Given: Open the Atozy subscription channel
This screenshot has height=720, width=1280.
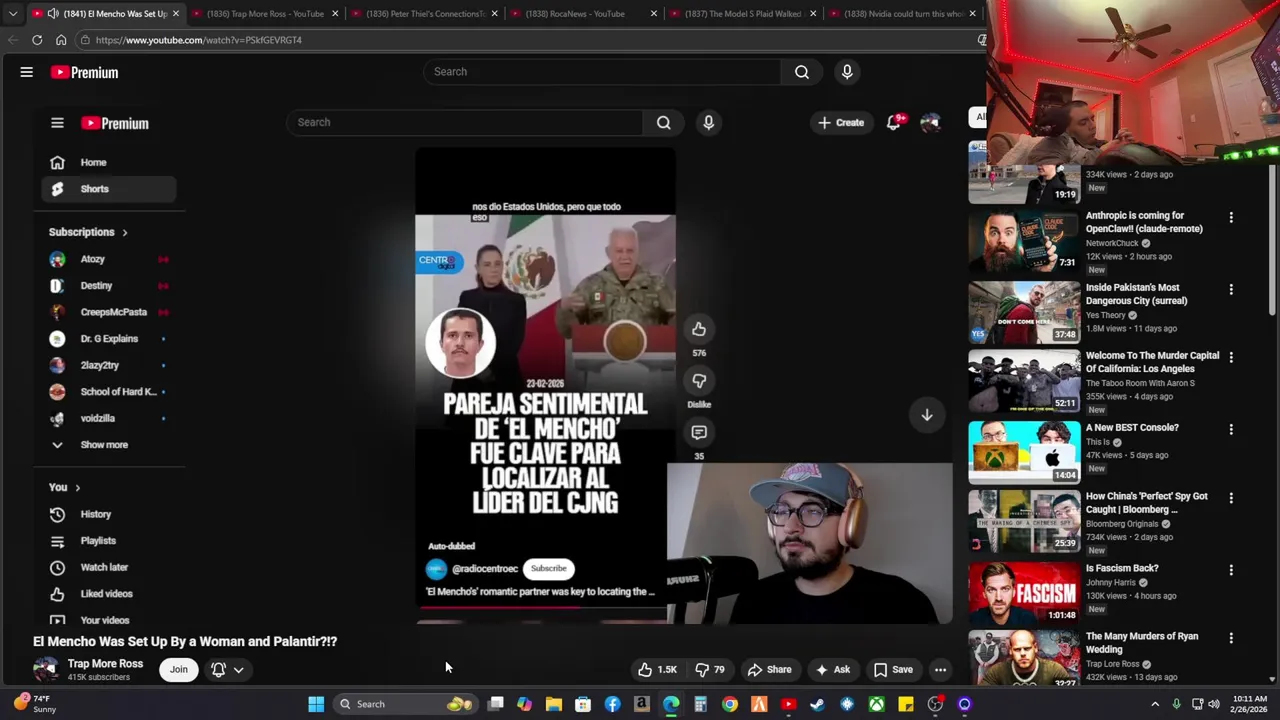Looking at the screenshot, I should (x=92, y=259).
